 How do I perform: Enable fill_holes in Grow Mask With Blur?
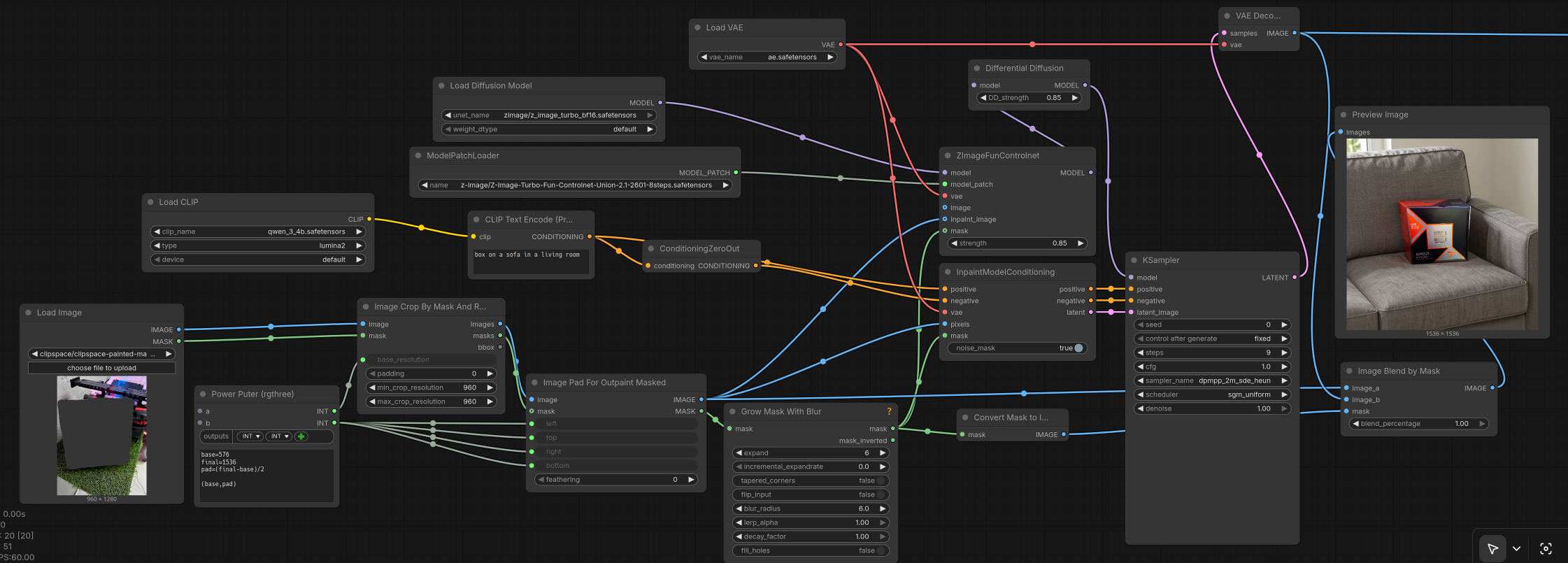pyautogui.click(x=881, y=550)
